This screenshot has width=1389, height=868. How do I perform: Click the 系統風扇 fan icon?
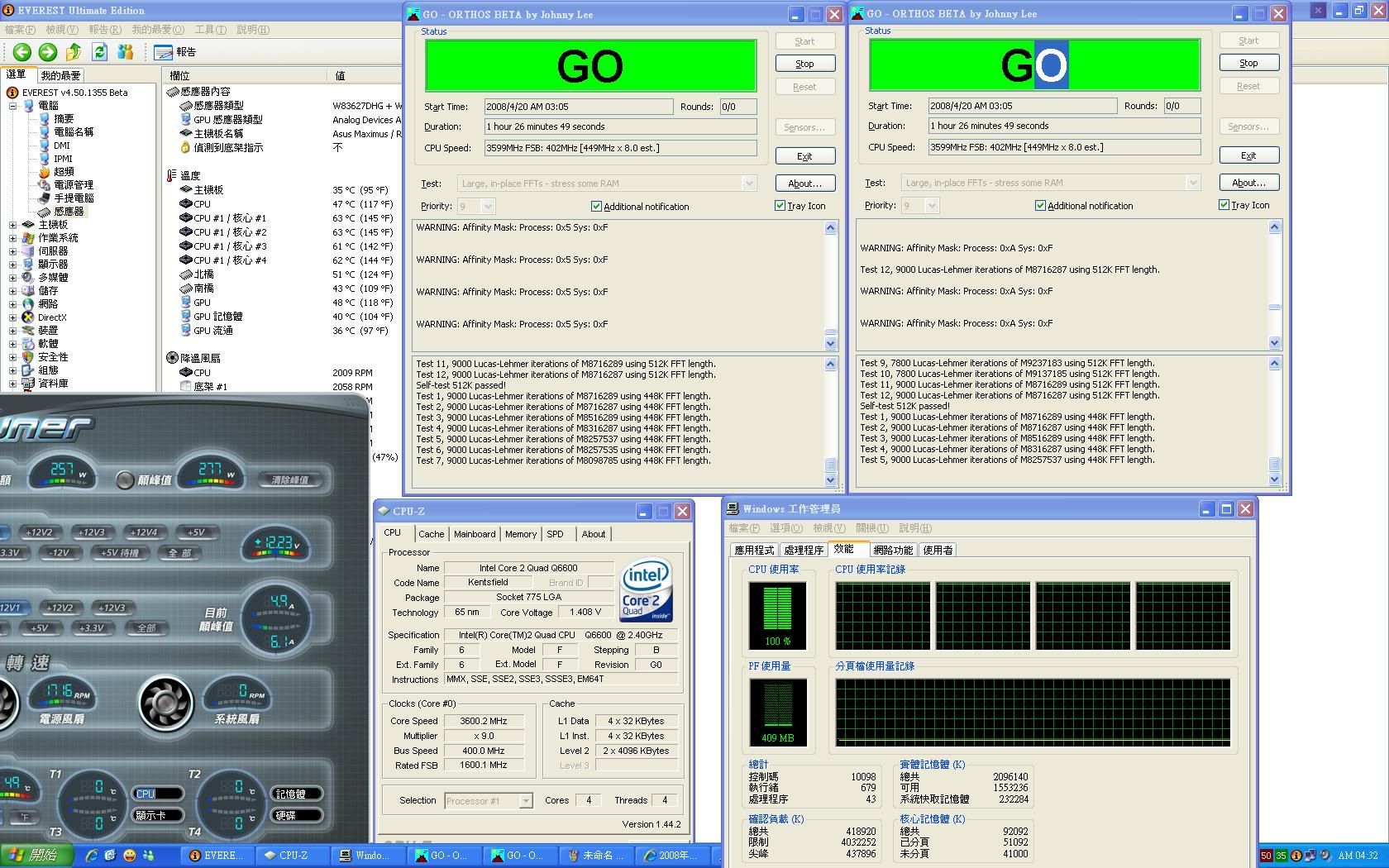click(166, 703)
